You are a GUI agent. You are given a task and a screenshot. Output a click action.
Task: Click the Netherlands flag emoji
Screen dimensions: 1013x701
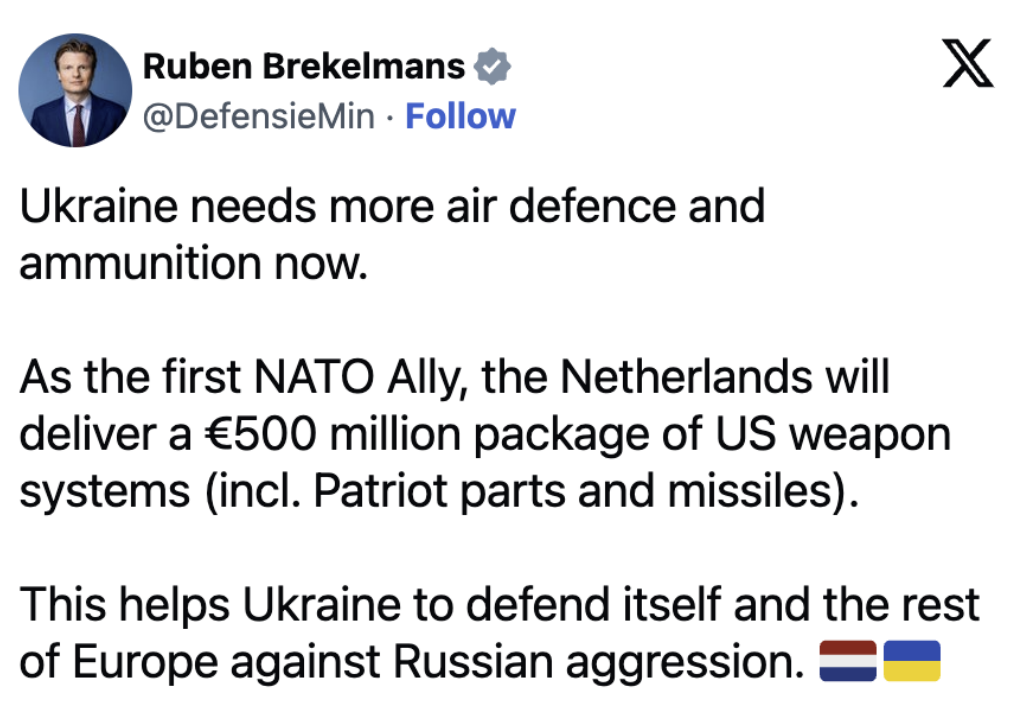click(847, 660)
